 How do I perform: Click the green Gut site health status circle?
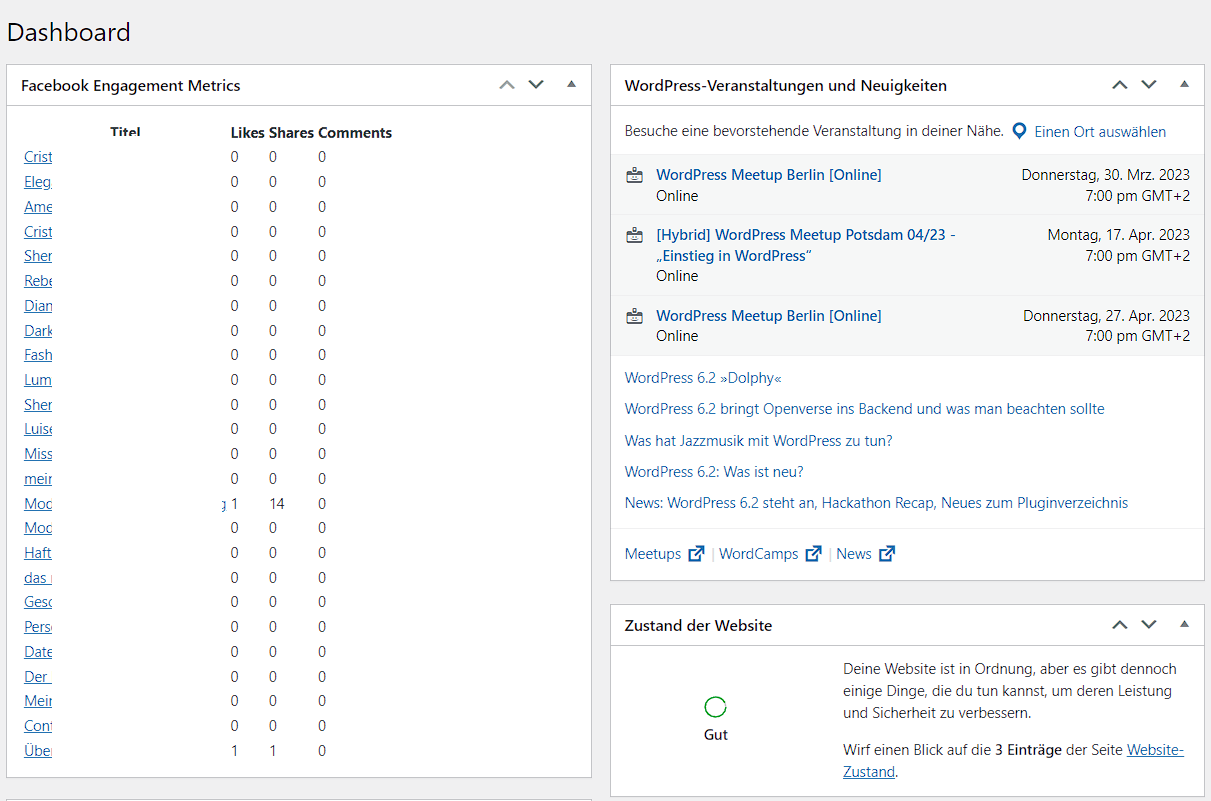pyautogui.click(x=715, y=707)
